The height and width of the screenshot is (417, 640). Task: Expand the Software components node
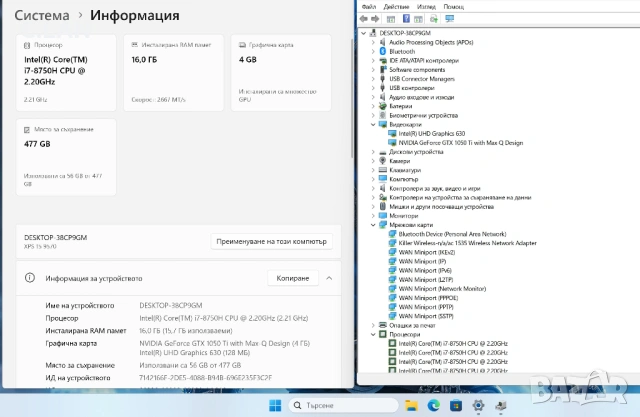pos(373,70)
